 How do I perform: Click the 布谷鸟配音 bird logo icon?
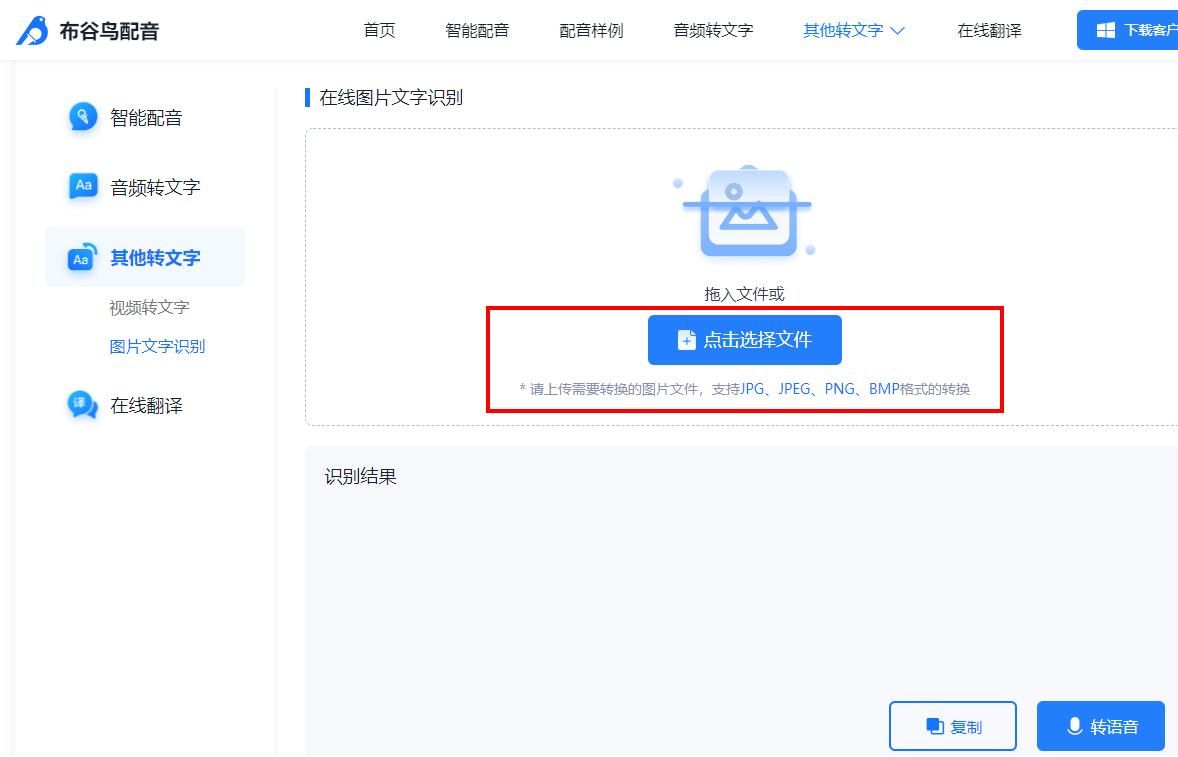click(32, 31)
